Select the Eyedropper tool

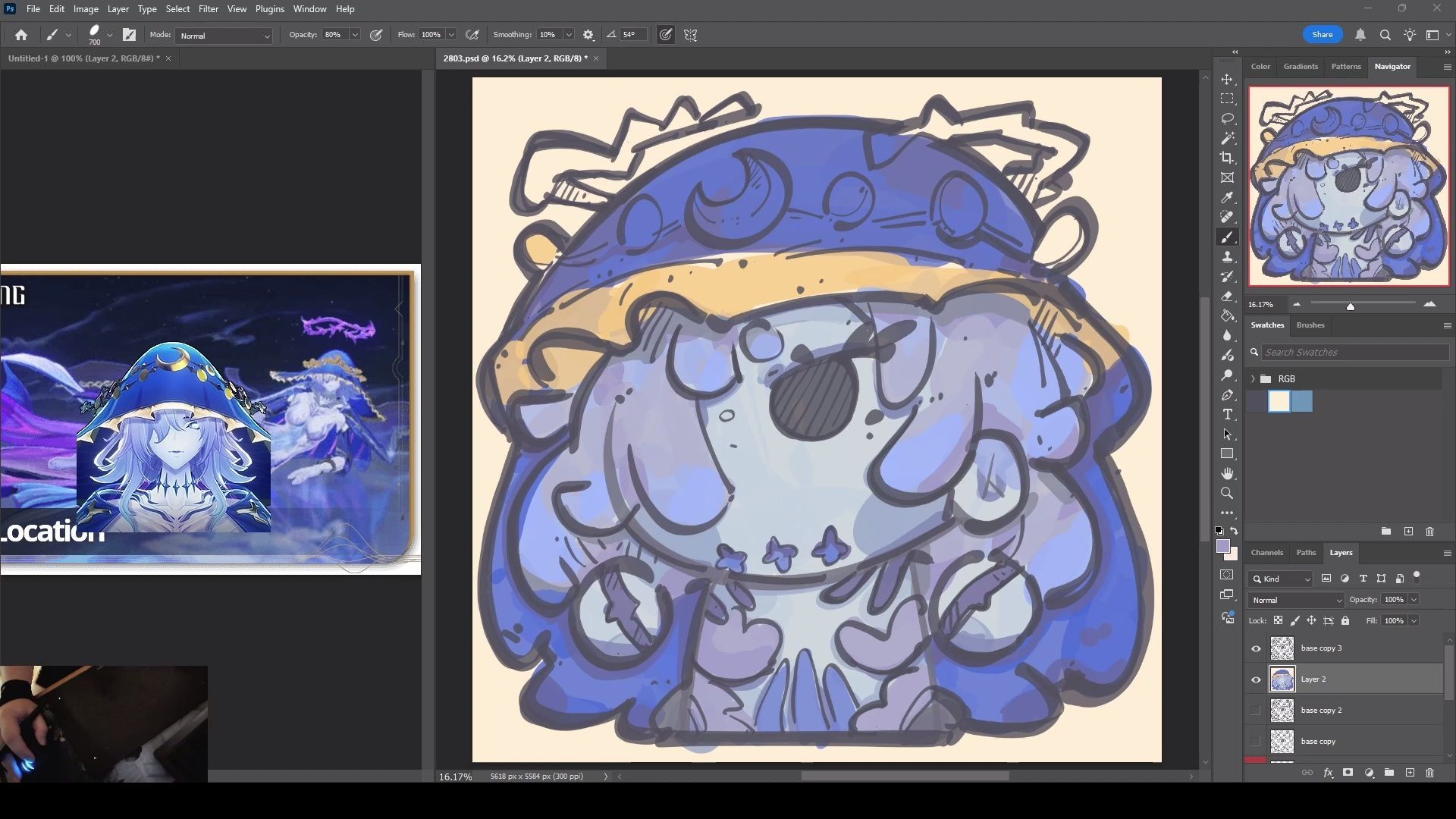(x=1227, y=197)
